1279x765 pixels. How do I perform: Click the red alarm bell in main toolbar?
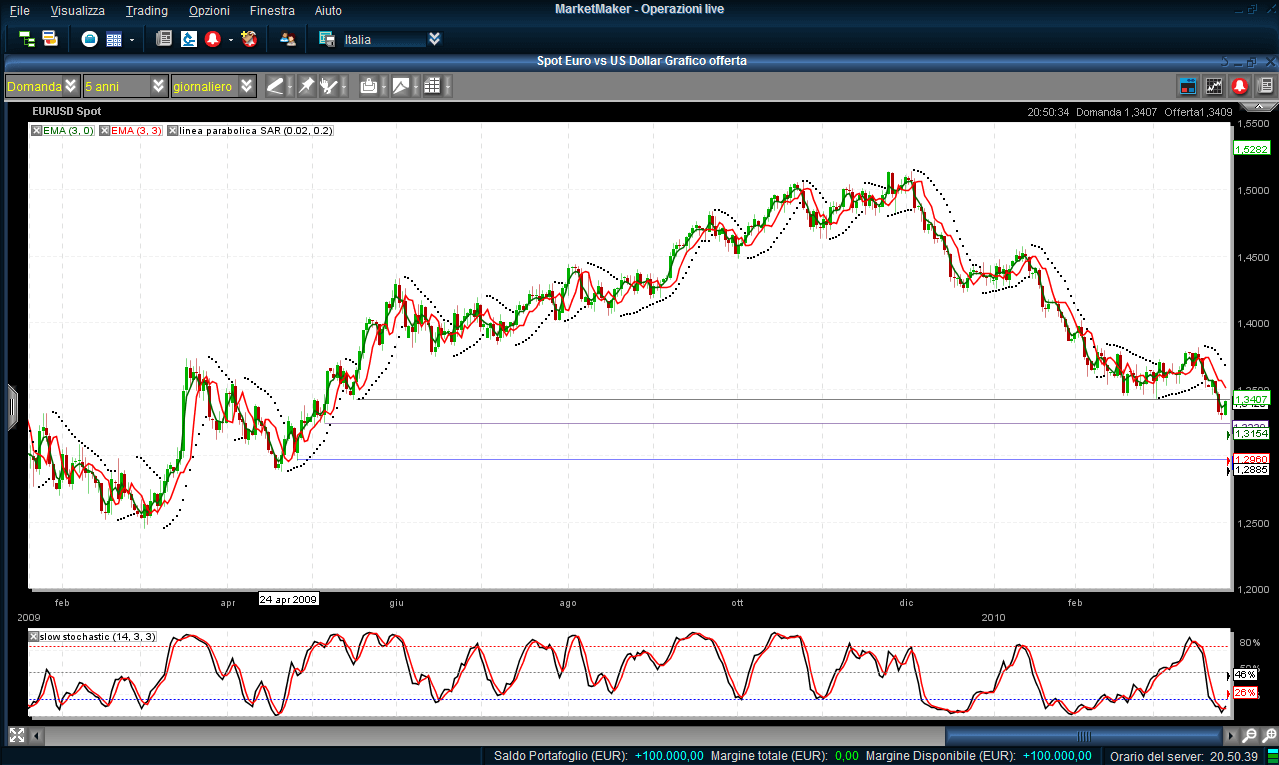click(212, 39)
